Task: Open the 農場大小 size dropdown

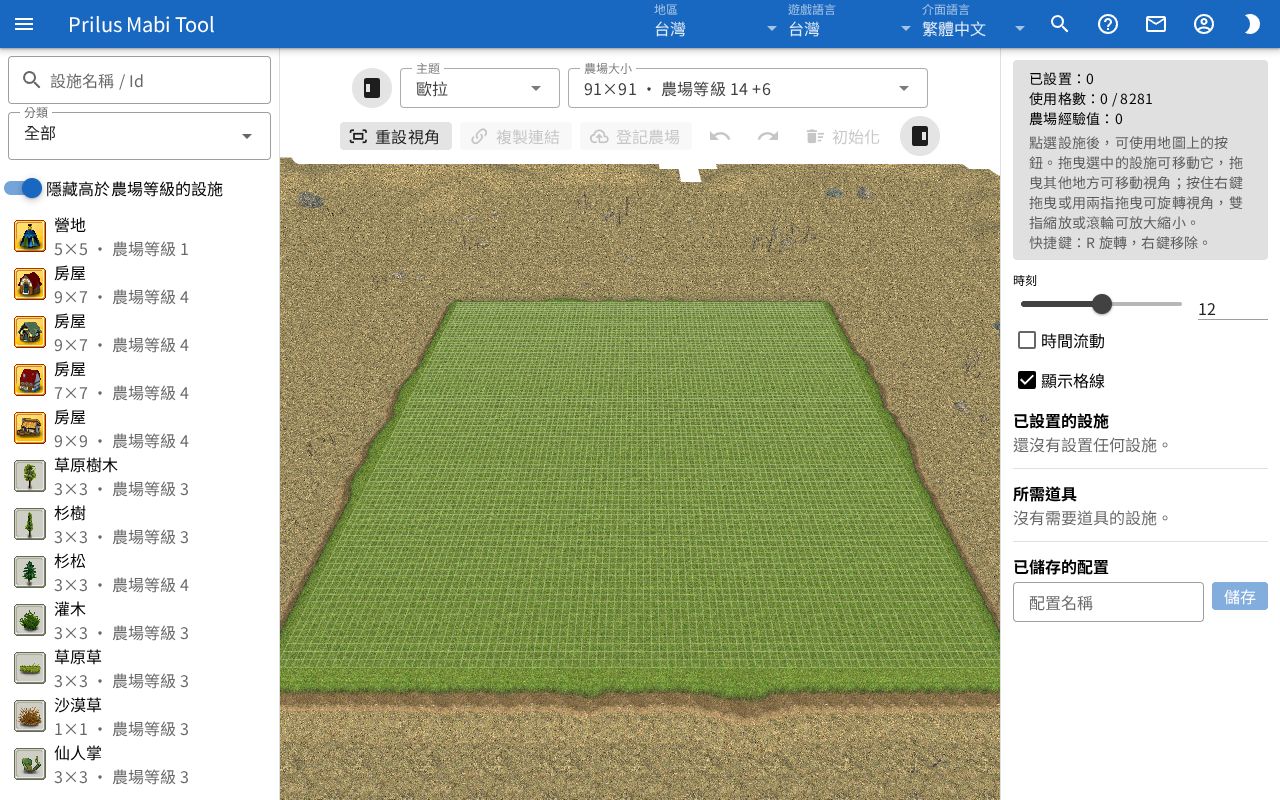Action: (748, 88)
